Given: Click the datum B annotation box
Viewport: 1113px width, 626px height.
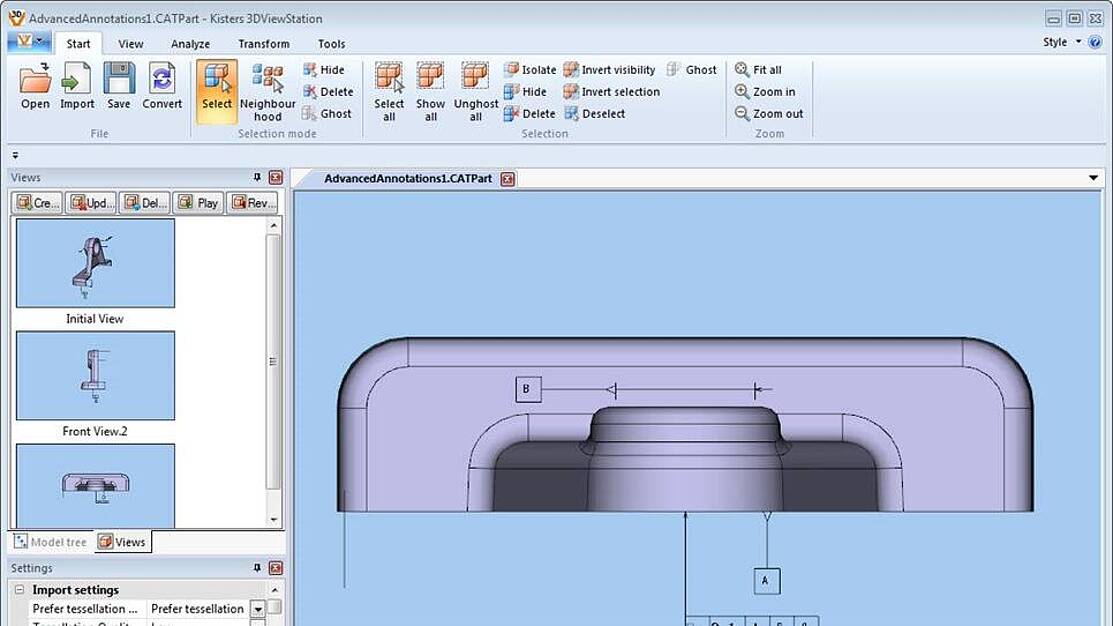Looking at the screenshot, I should tap(528, 389).
